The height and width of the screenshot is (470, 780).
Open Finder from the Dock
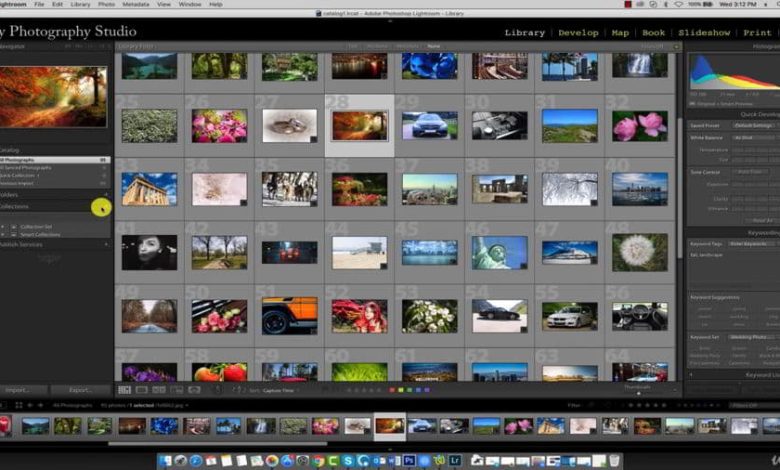pos(165,461)
